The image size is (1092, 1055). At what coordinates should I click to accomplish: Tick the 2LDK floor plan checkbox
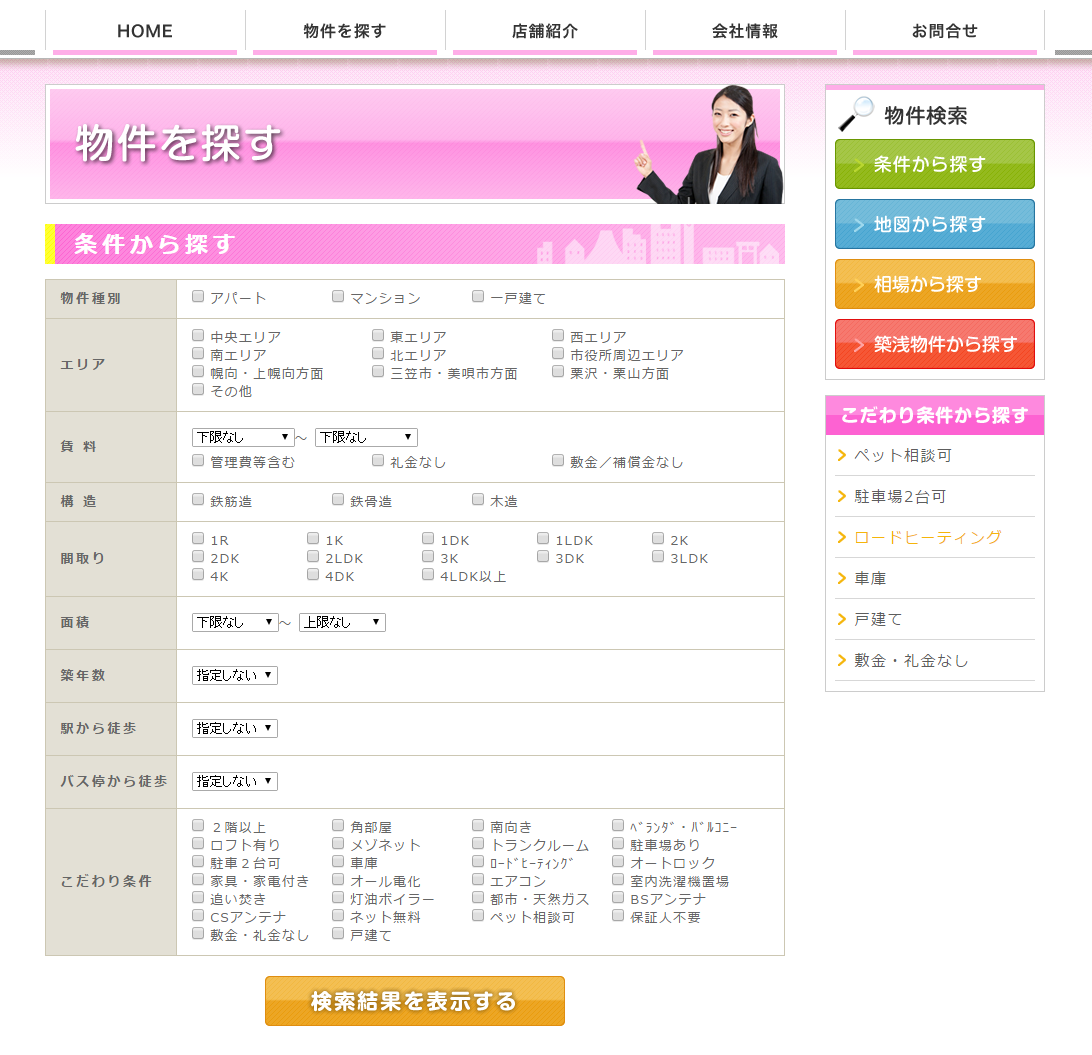click(x=313, y=557)
